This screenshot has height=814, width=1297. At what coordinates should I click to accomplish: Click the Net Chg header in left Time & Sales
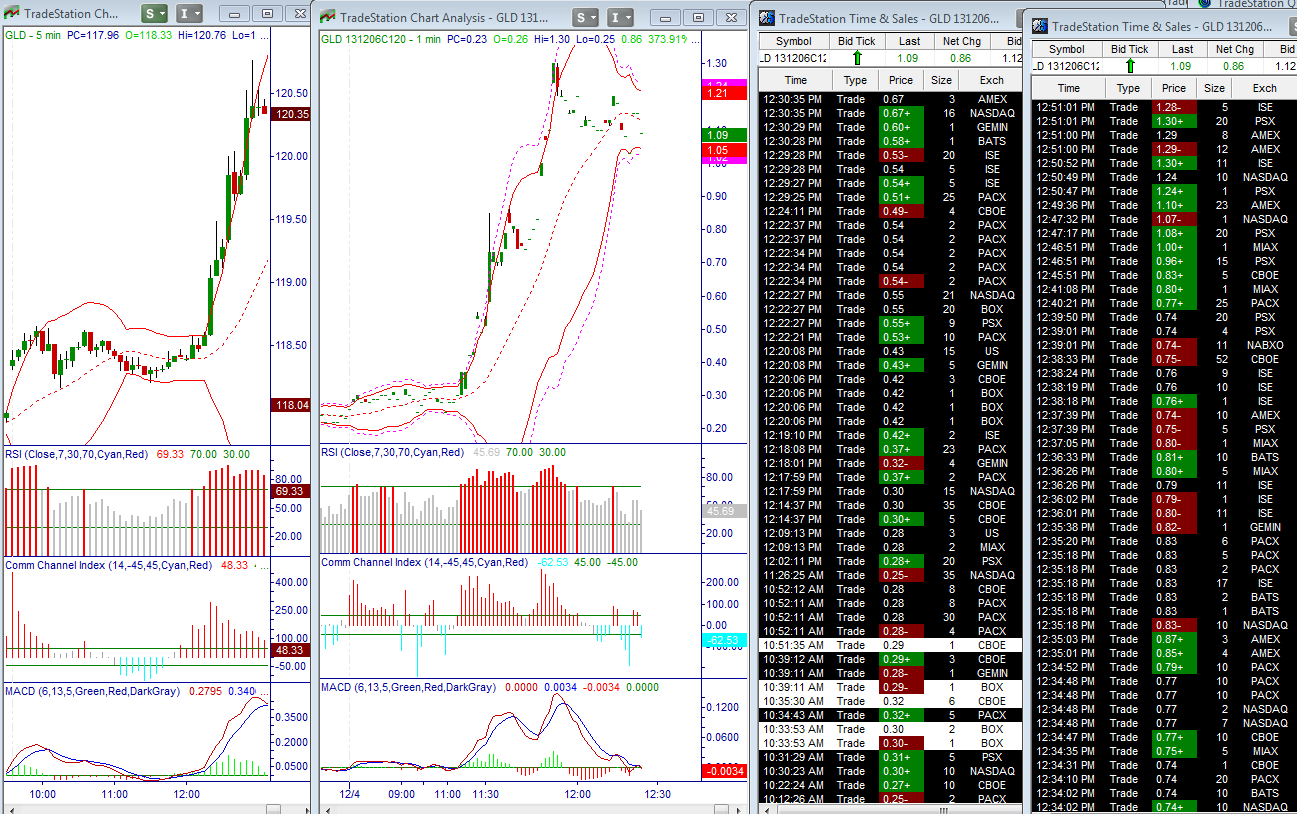(962, 41)
